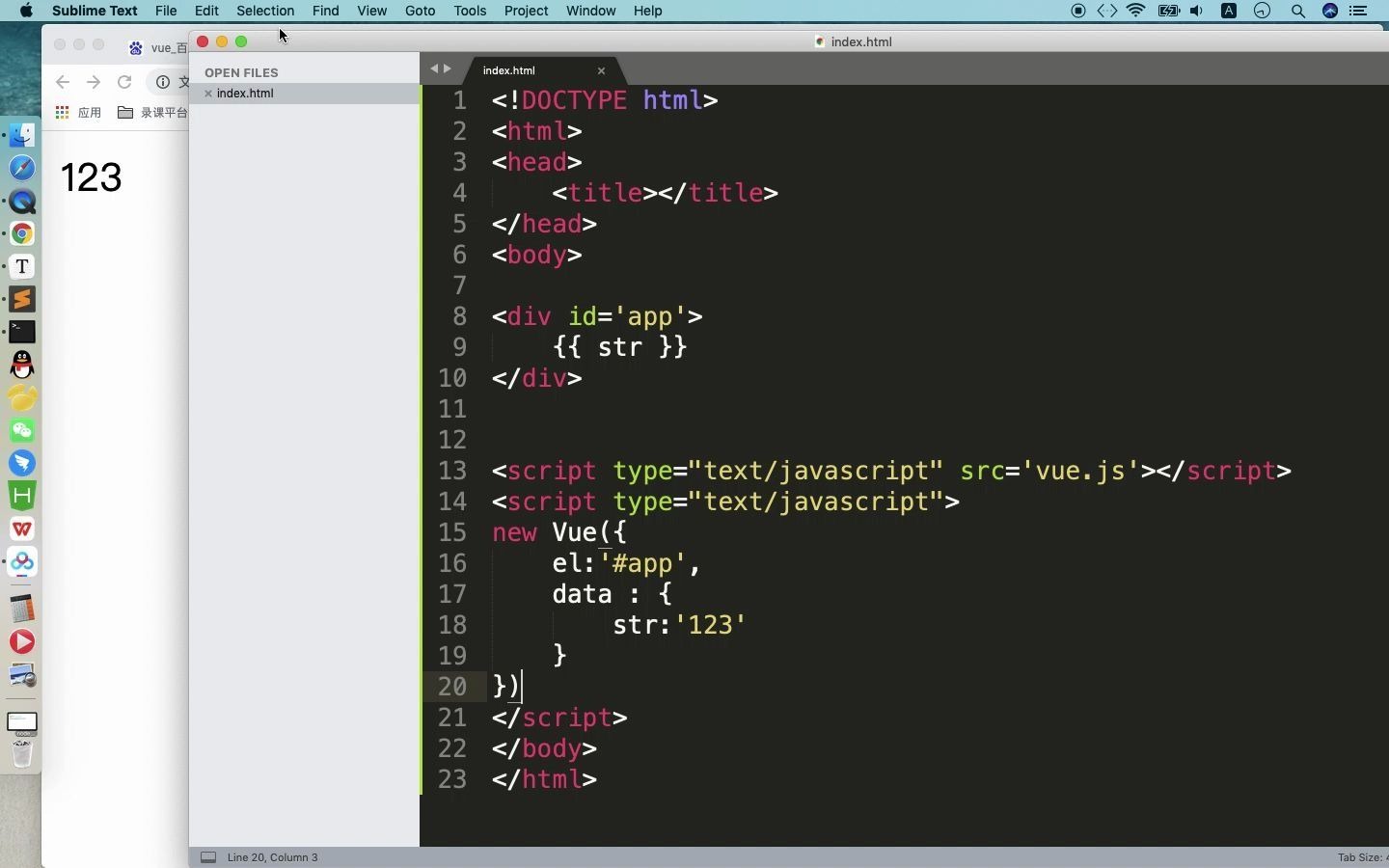This screenshot has width=1389, height=868.
Task: Open the red play-button video app in Dock
Action: [22, 641]
